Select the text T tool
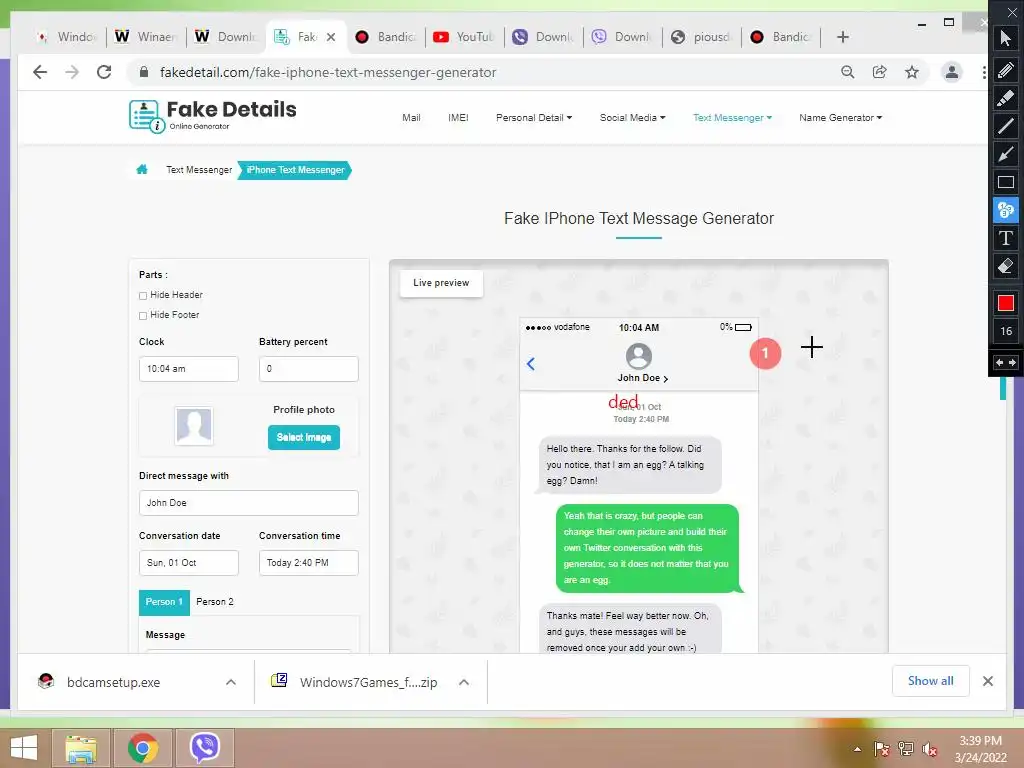The width and height of the screenshot is (1024, 768). click(1006, 238)
